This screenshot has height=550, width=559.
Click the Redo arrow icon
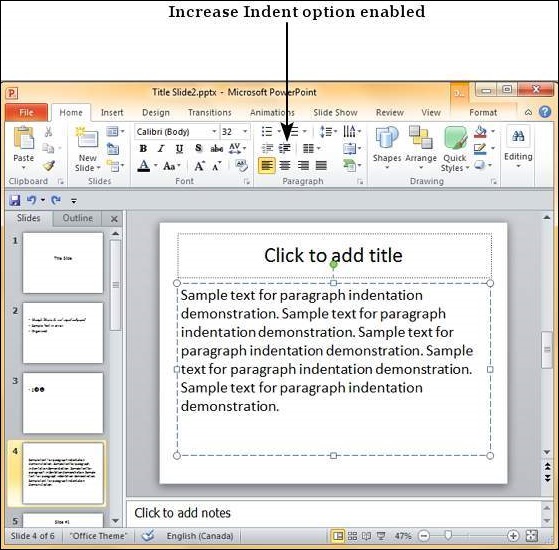coord(56,200)
